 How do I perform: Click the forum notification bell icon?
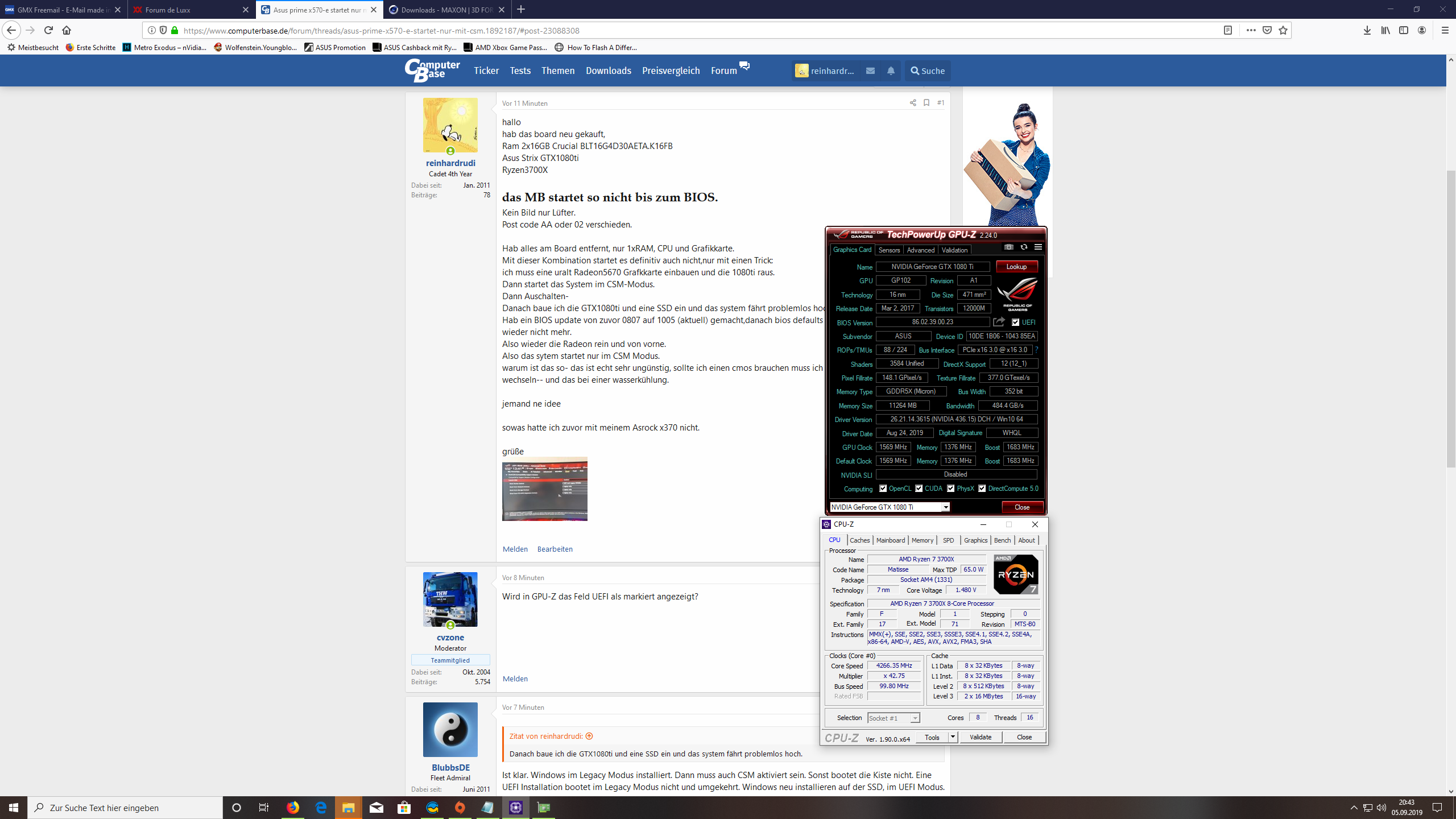[891, 71]
